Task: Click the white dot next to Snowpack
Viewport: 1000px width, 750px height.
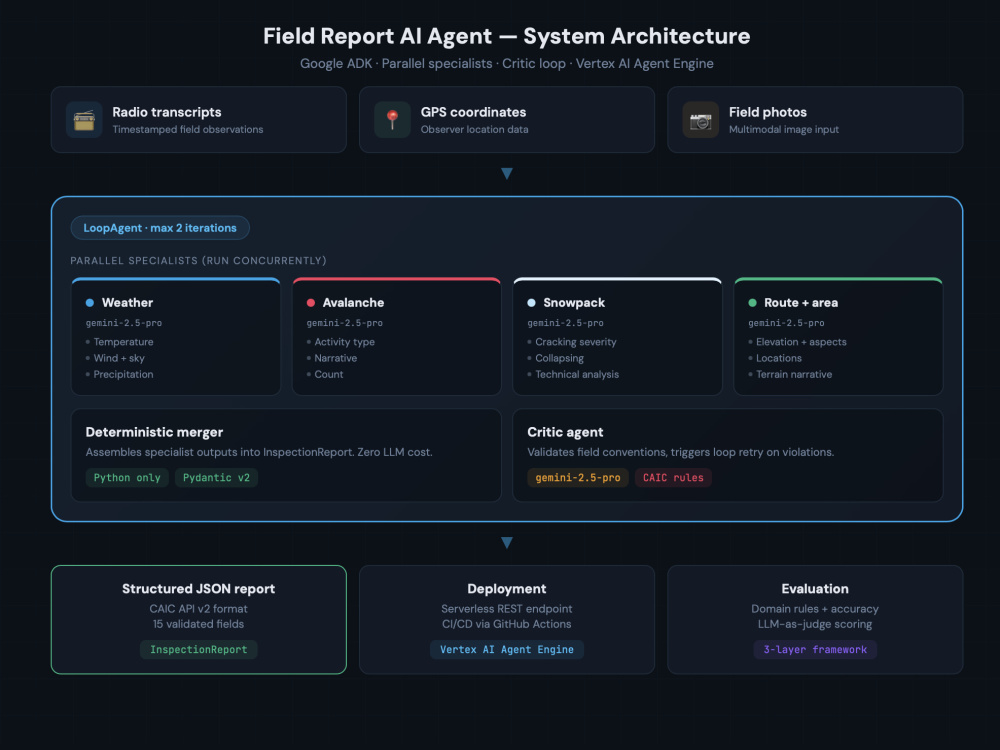Action: (x=531, y=303)
